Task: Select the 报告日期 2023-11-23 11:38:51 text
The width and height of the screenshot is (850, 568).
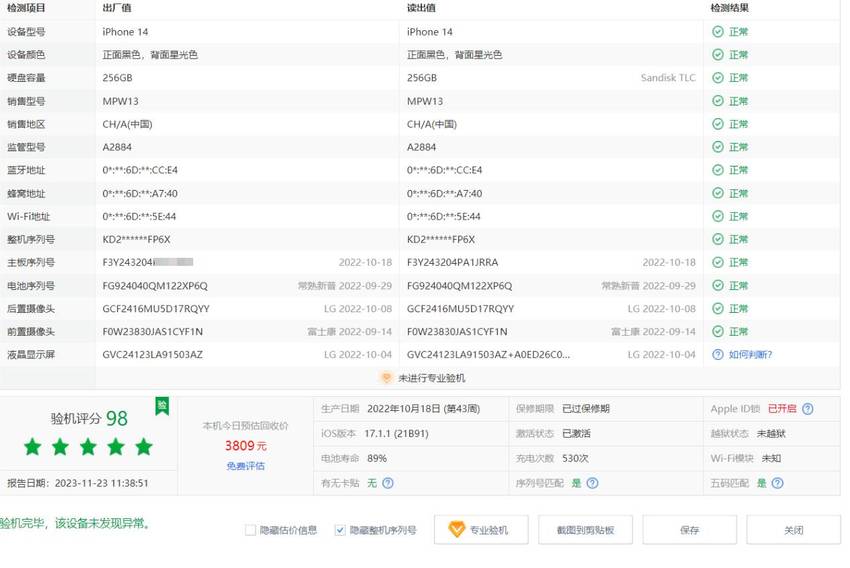Action: tap(78, 483)
